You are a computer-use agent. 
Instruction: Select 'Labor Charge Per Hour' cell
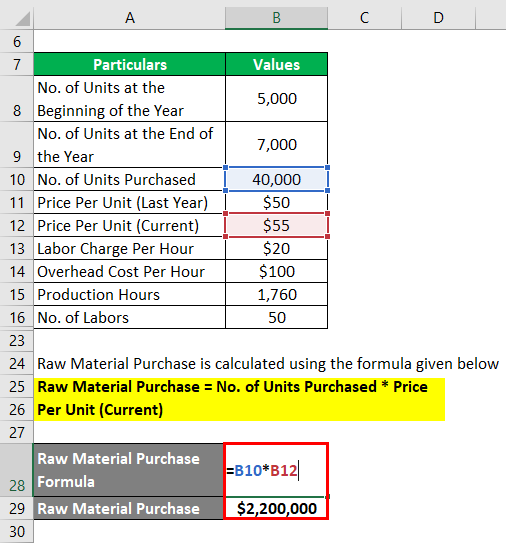pyautogui.click(x=130, y=249)
